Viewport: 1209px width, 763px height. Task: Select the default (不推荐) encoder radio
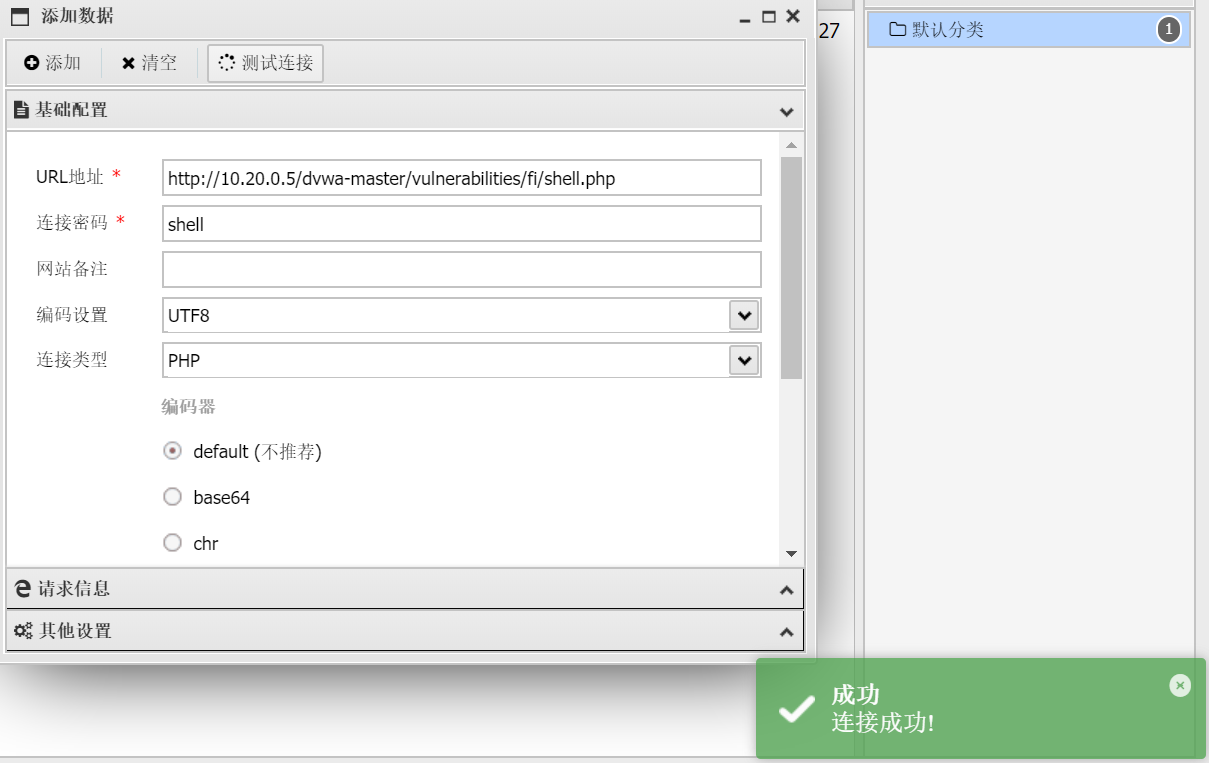click(x=173, y=451)
